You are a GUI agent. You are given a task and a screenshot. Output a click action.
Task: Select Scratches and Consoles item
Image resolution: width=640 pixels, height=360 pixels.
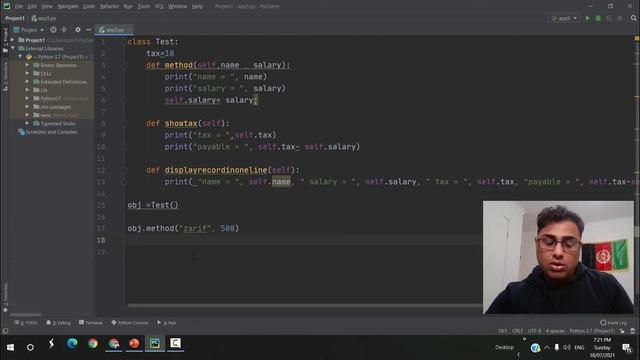pyautogui.click(x=48, y=132)
